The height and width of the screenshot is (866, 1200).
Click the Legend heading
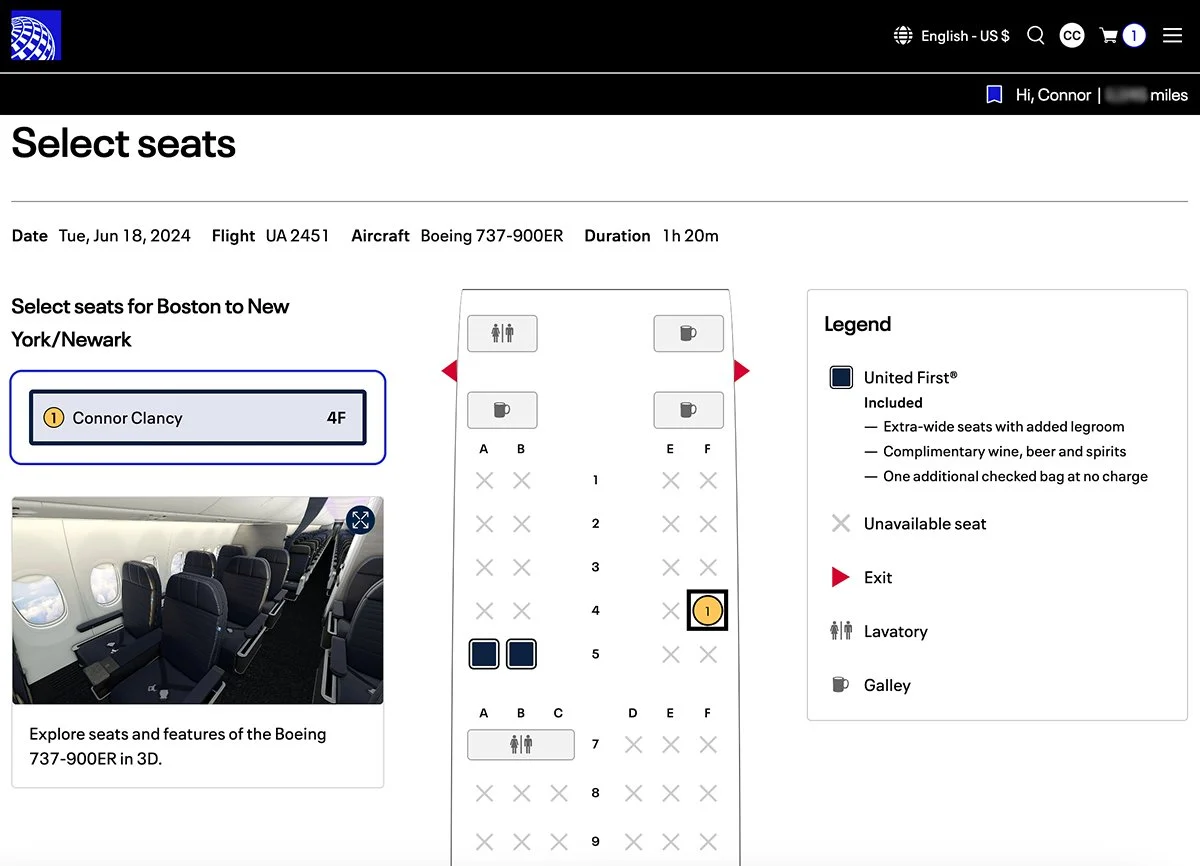(857, 324)
